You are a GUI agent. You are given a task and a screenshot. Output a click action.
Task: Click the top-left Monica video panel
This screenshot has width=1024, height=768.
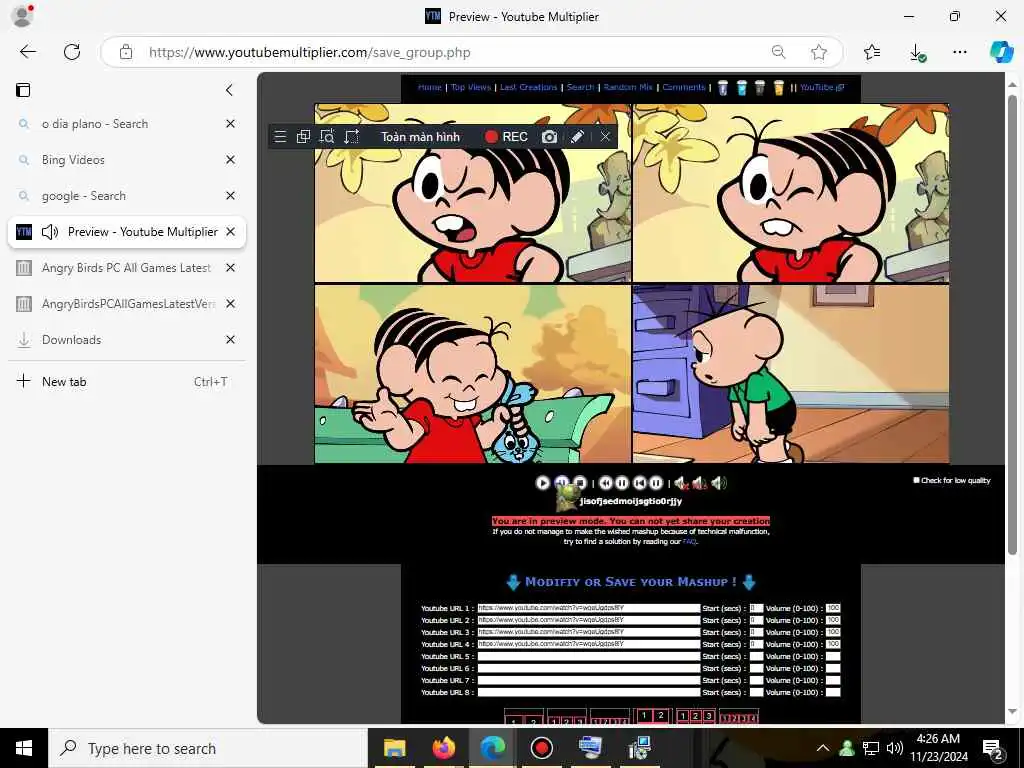pos(473,193)
